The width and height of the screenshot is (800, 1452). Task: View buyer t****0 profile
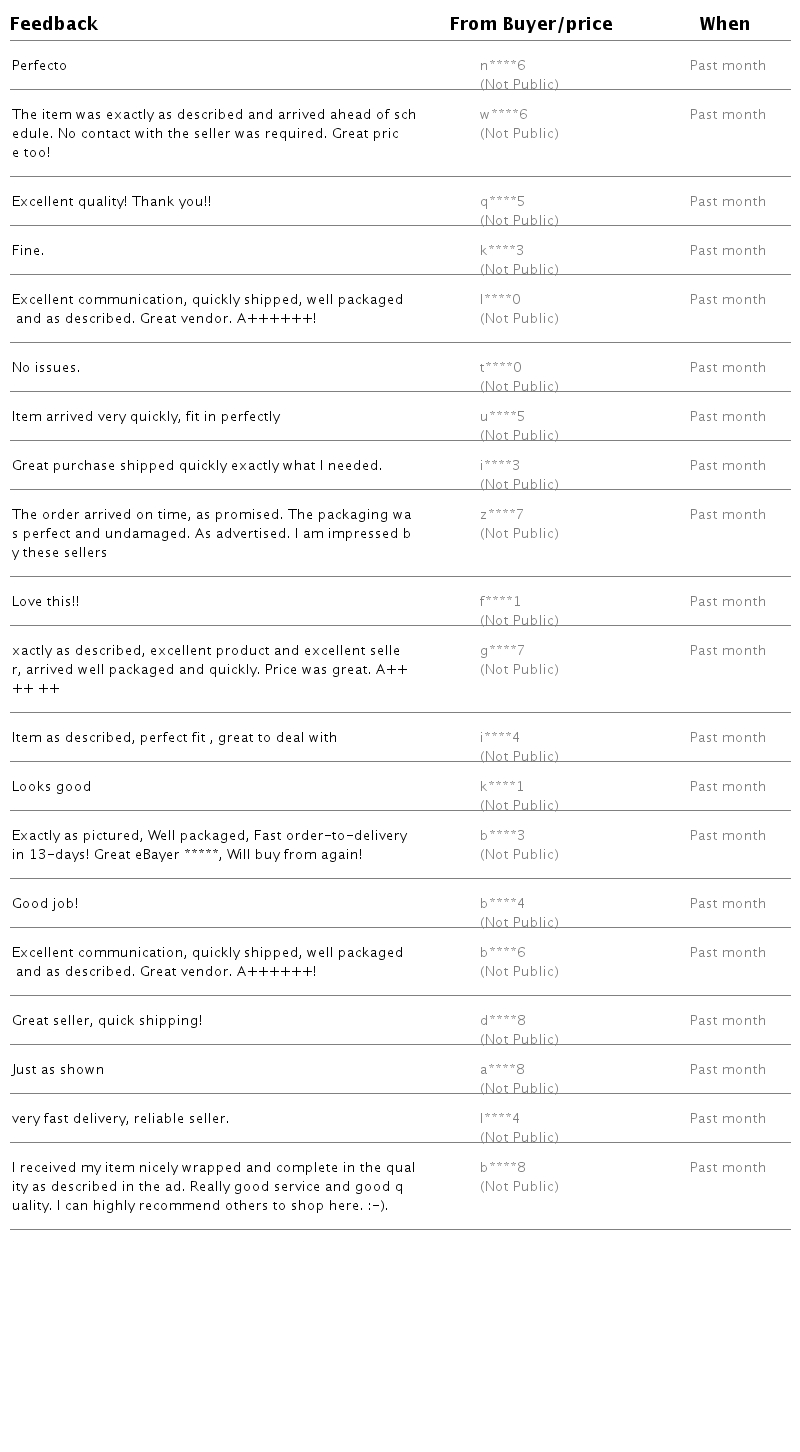(500, 368)
